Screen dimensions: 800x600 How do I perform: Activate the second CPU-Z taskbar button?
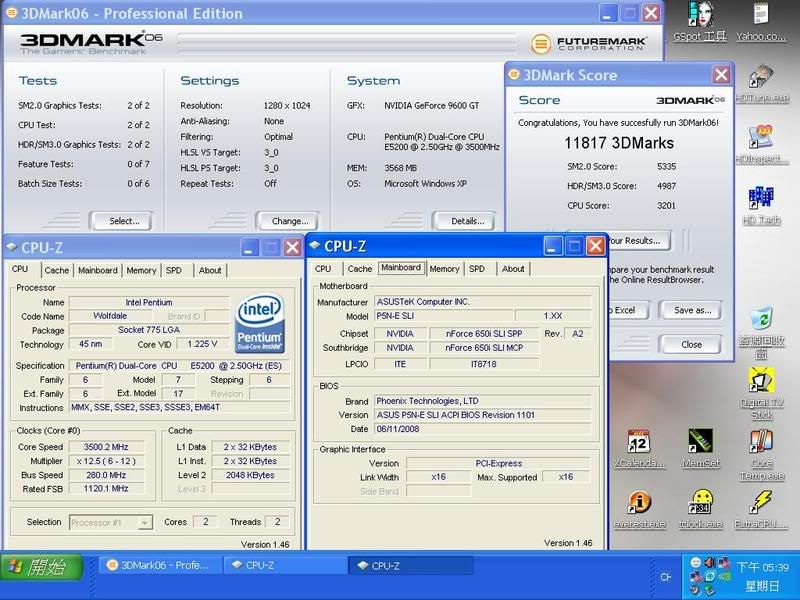(411, 565)
